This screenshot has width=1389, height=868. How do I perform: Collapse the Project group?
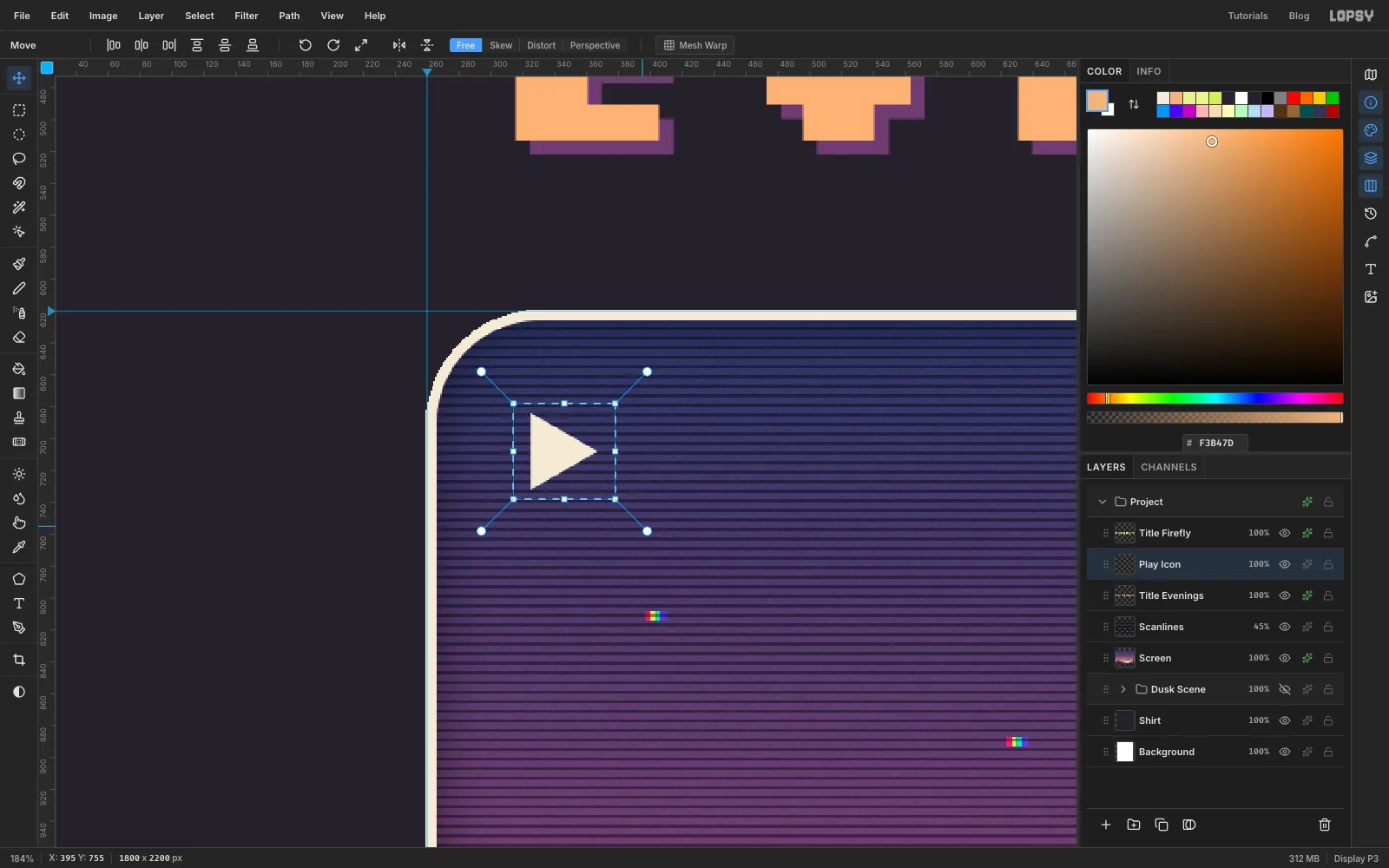point(1103,502)
